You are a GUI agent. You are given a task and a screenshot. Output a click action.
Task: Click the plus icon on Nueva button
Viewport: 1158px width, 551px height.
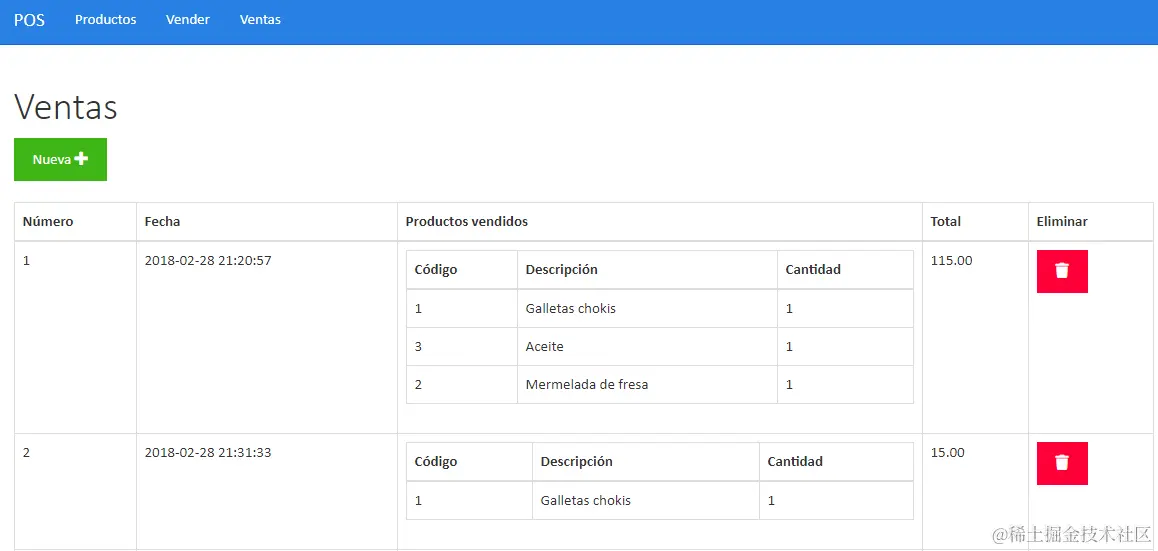(82, 159)
